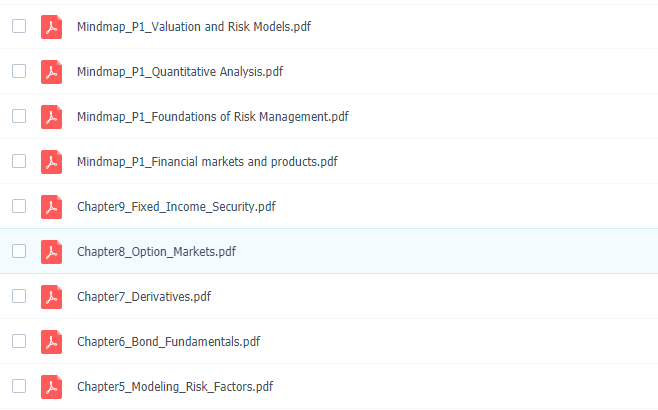Click PDF icon for Chapter8_Option_Markets
Screen dimensions: 658x410
click(x=51, y=252)
